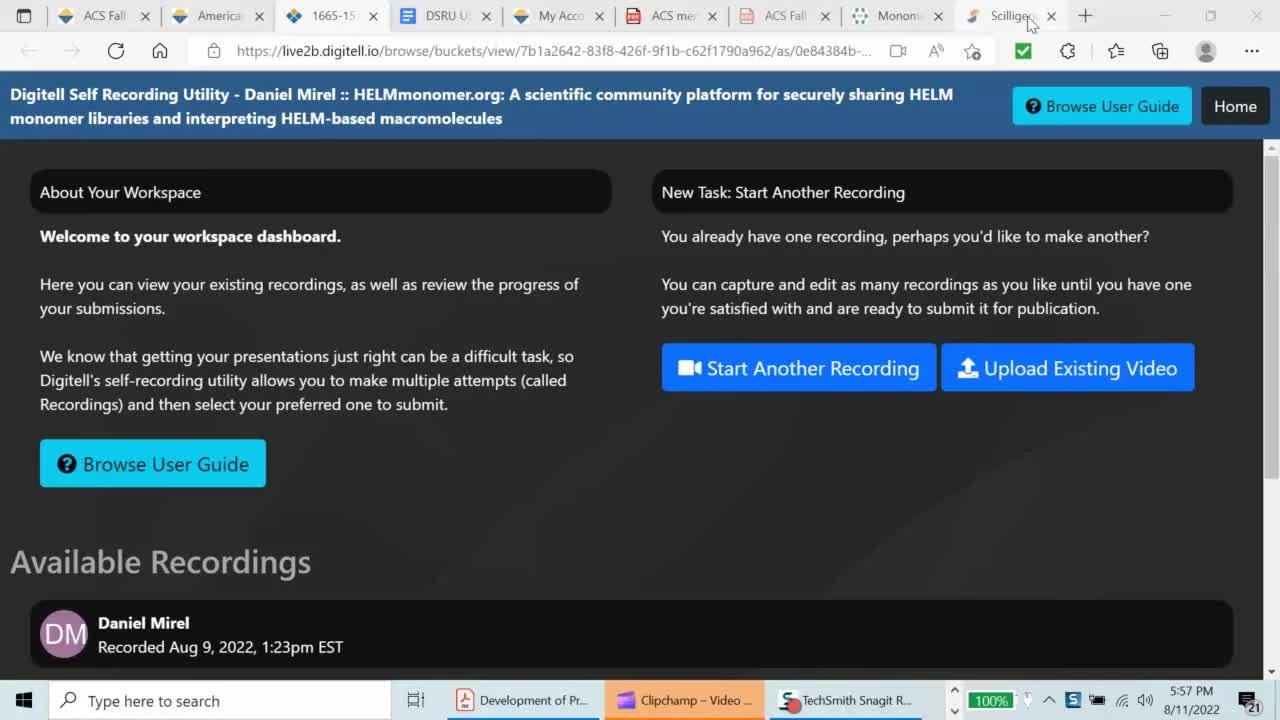Open the browser profile avatar
This screenshot has width=1280, height=720.
click(x=1206, y=51)
